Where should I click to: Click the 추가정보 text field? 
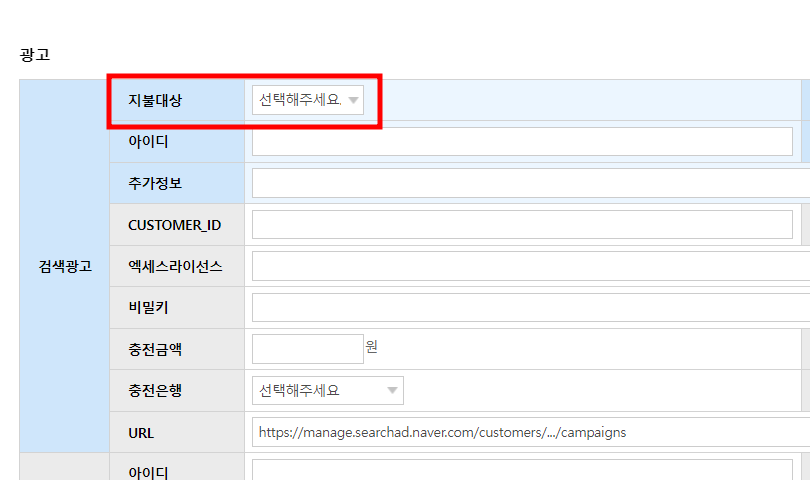pyautogui.click(x=530, y=183)
